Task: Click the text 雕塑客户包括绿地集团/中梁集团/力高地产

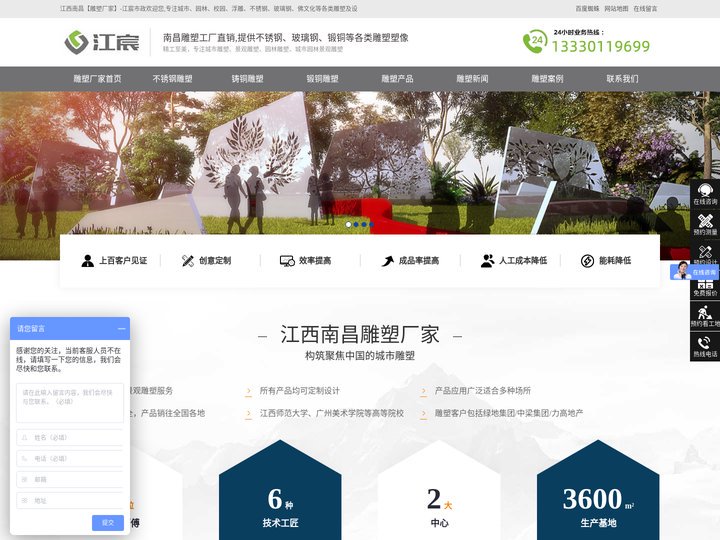Action: tap(509, 413)
